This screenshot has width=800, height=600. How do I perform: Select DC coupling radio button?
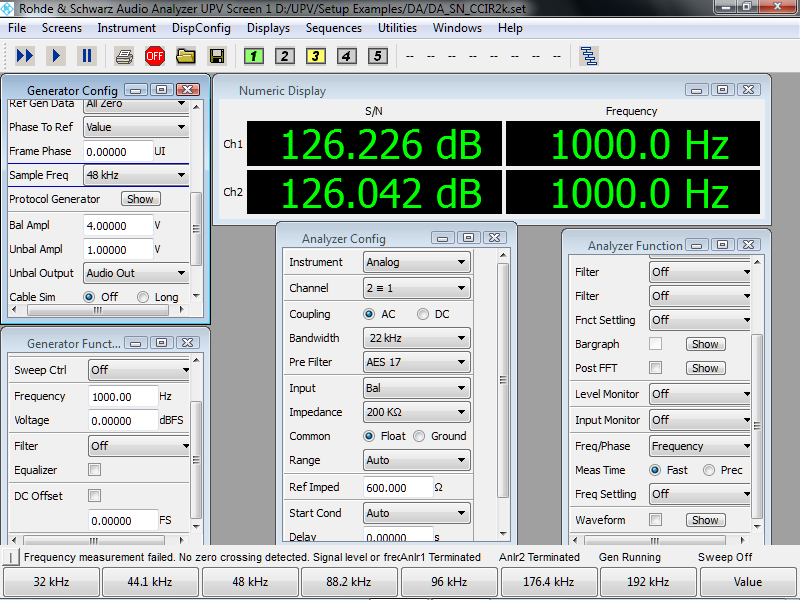[x=423, y=314]
